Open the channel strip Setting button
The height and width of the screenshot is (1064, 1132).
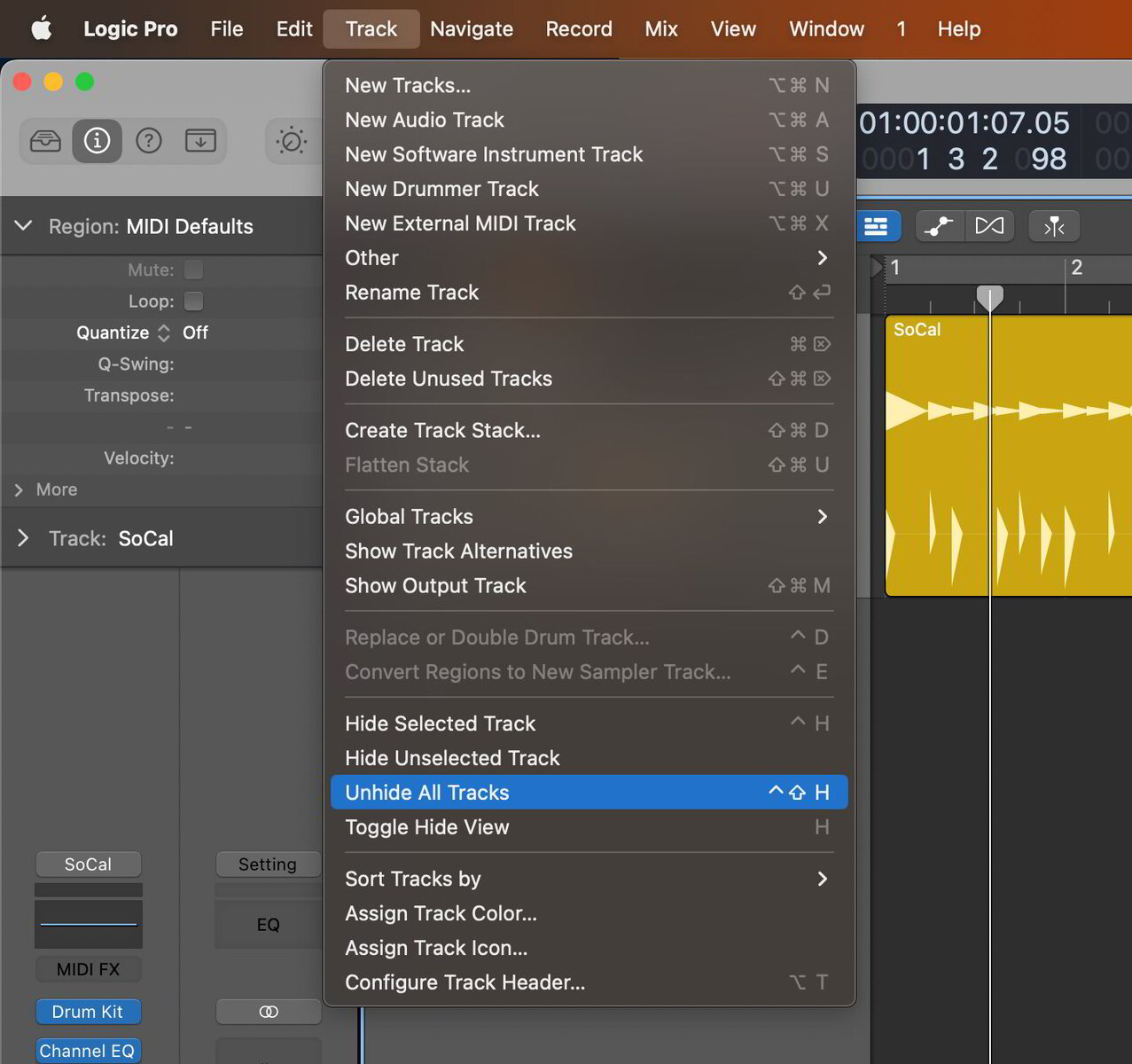pos(269,864)
